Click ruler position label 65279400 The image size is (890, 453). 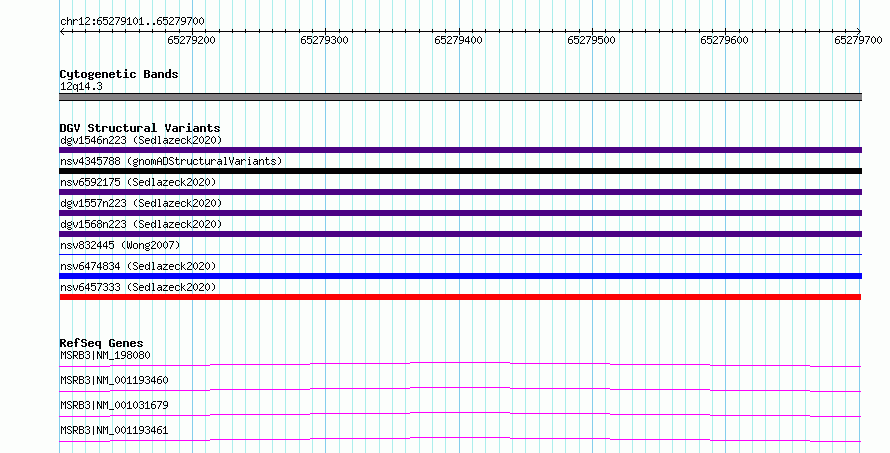458,40
